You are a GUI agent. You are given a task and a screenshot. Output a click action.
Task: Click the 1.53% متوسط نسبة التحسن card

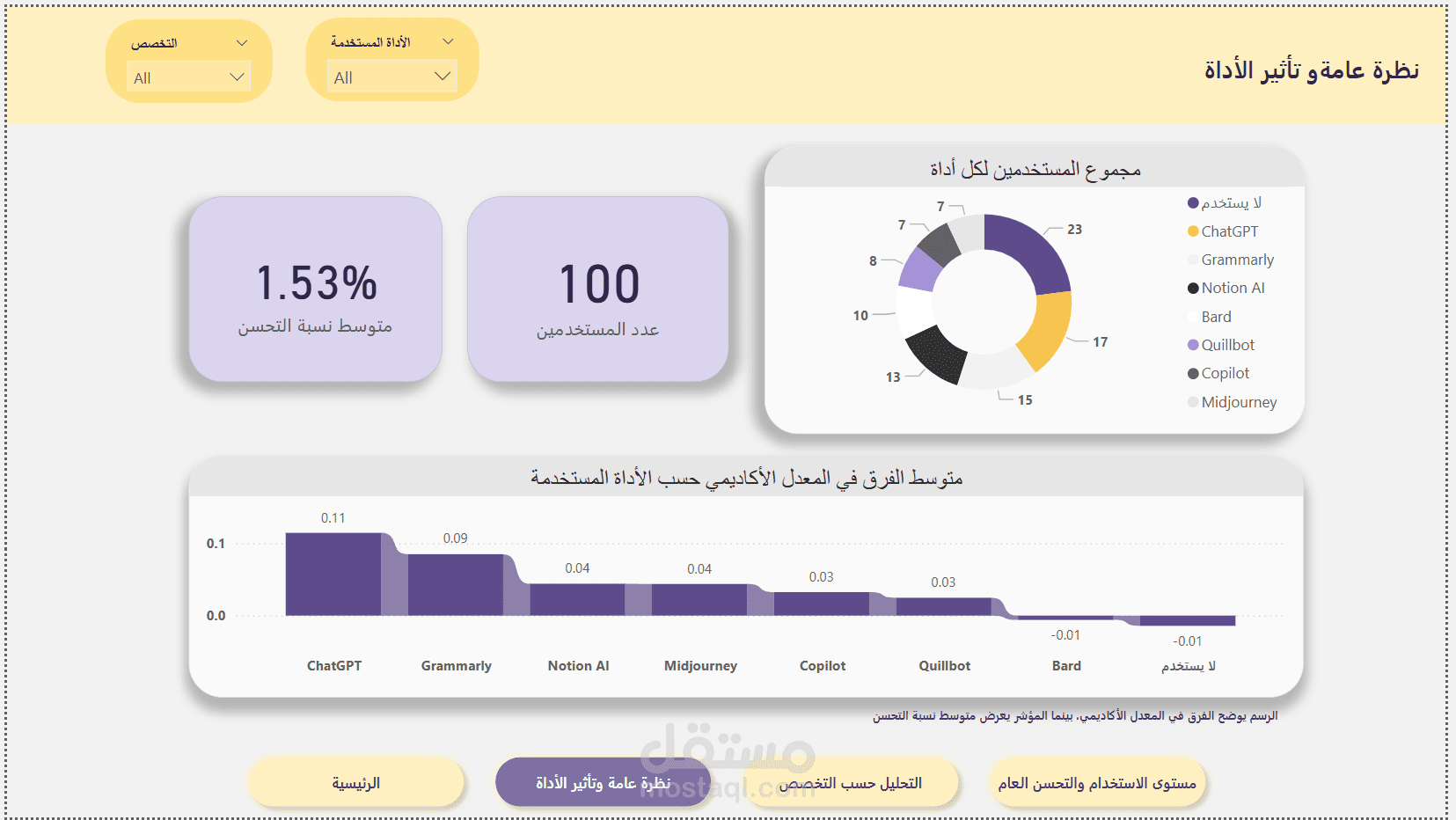[315, 289]
